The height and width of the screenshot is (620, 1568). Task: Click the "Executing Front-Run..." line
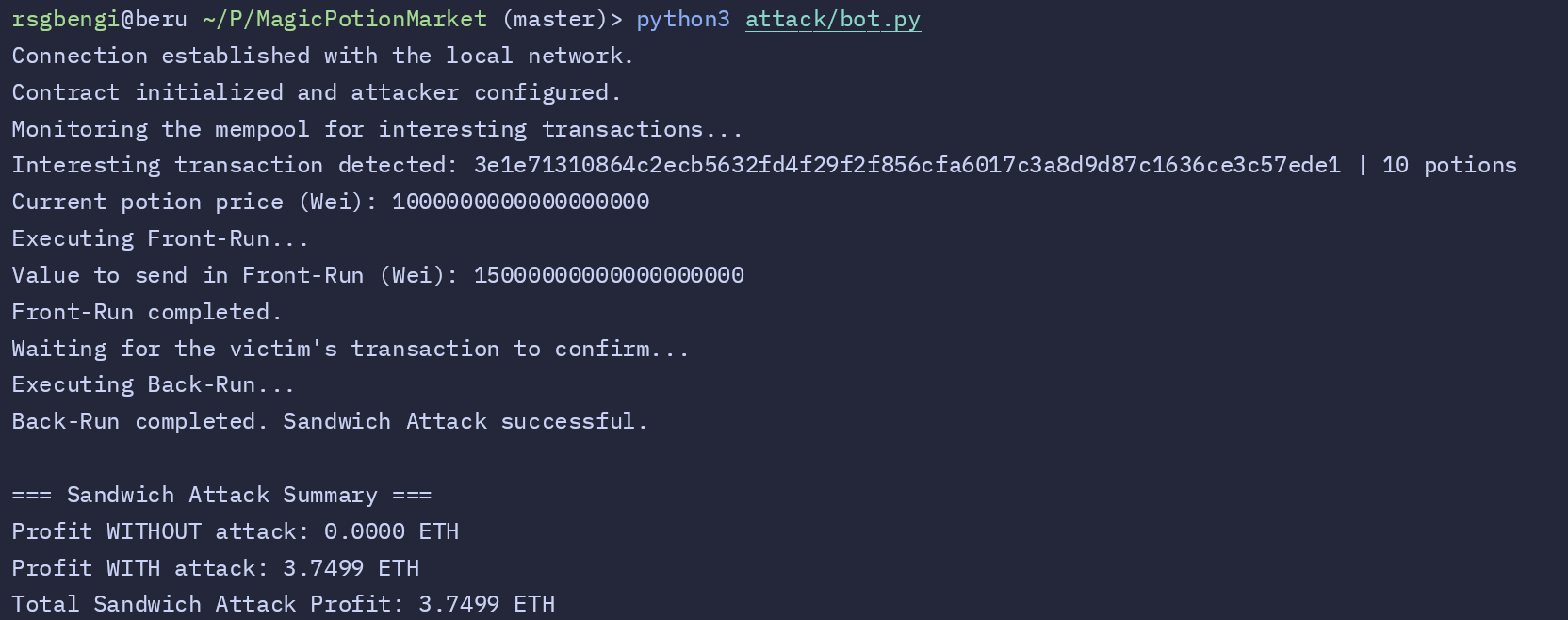[160, 239]
